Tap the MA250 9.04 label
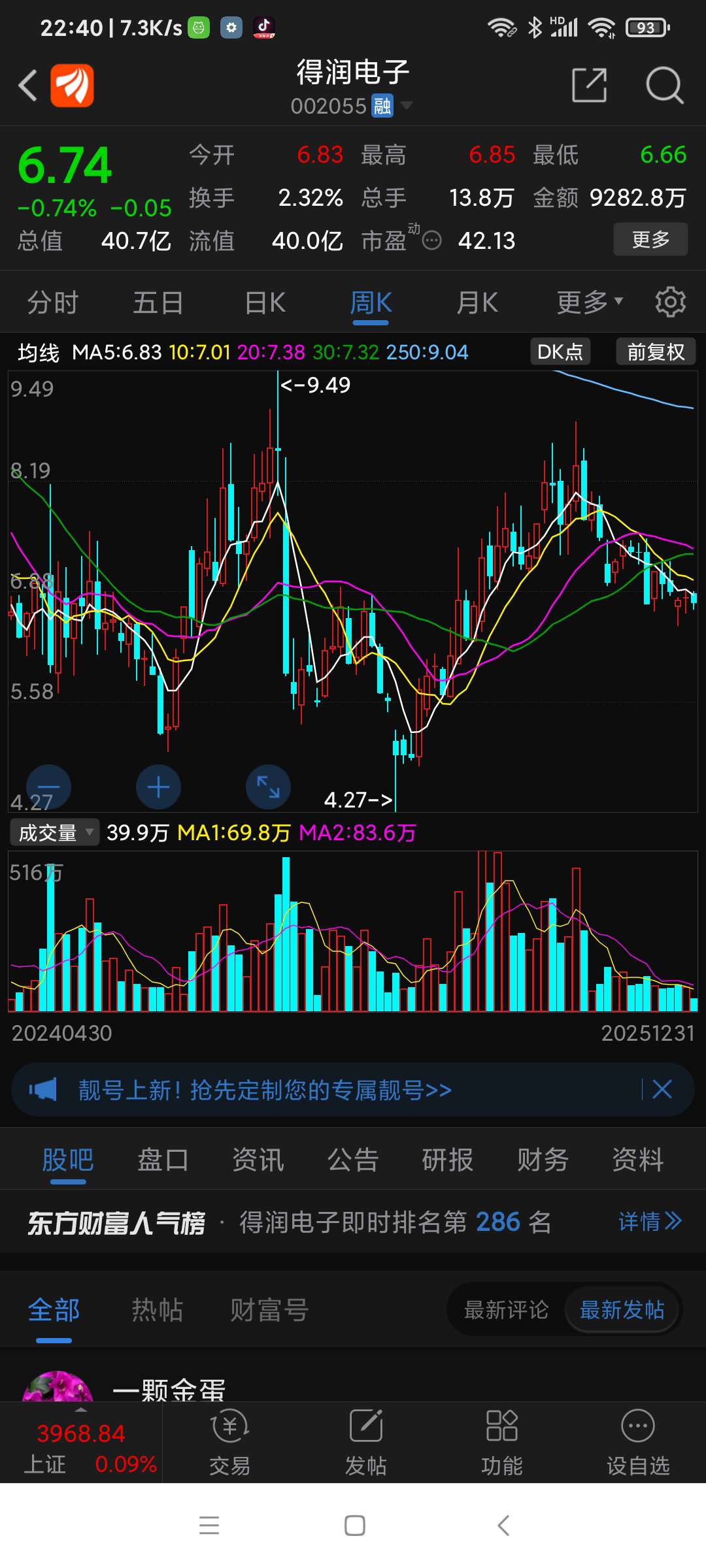Image resolution: width=706 pixels, height=1568 pixels. [428, 352]
